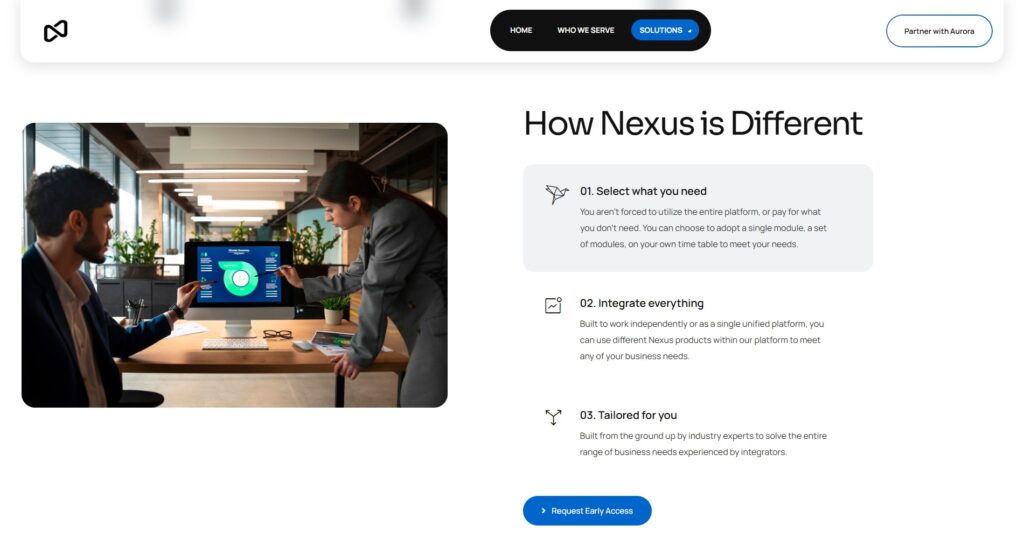Click the How Nexus is Different heading
Viewport: 1024px width, 553px height.
coord(693,123)
